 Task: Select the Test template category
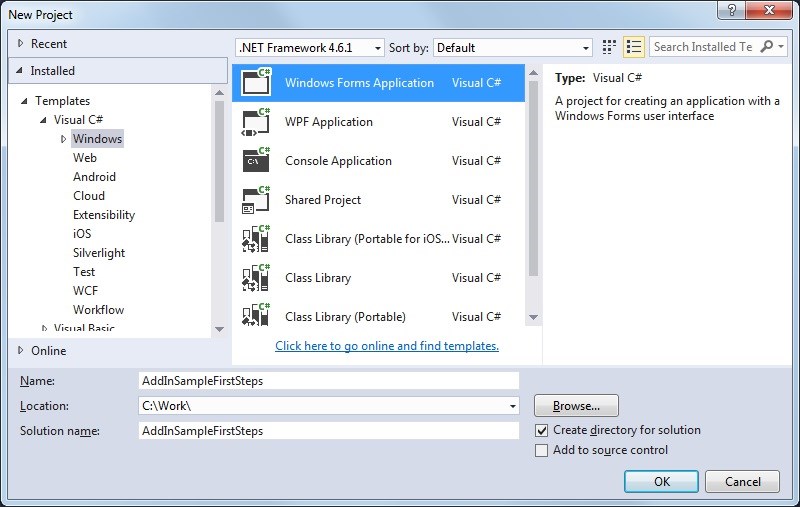point(84,271)
